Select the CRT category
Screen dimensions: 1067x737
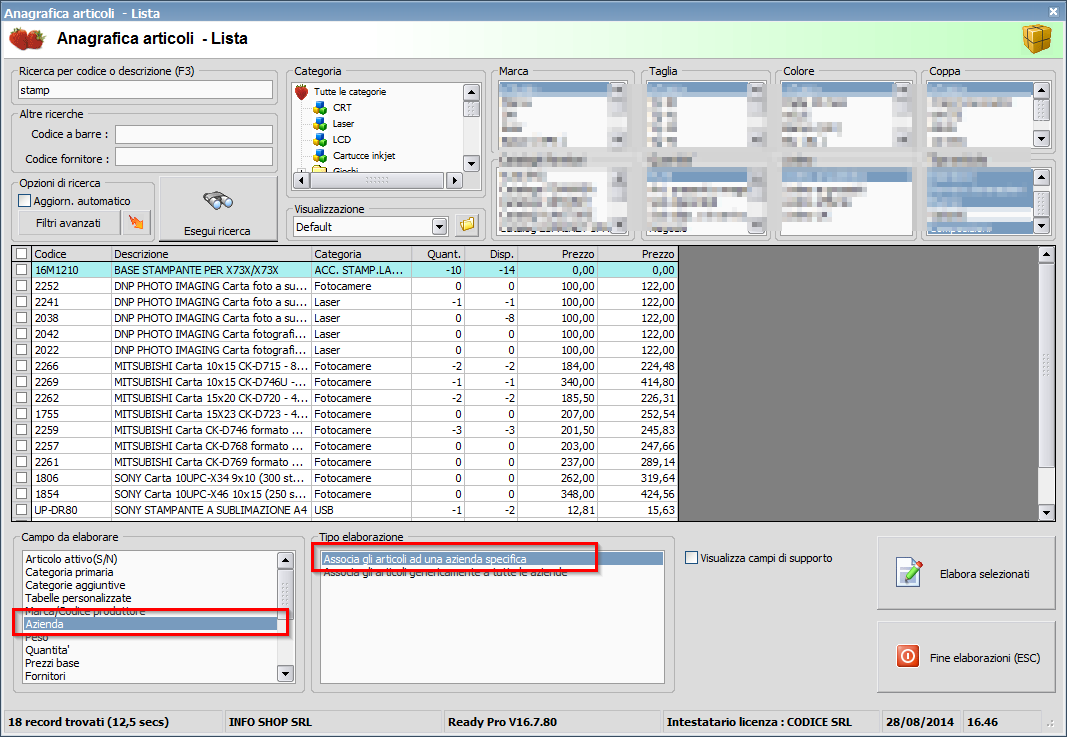point(342,108)
